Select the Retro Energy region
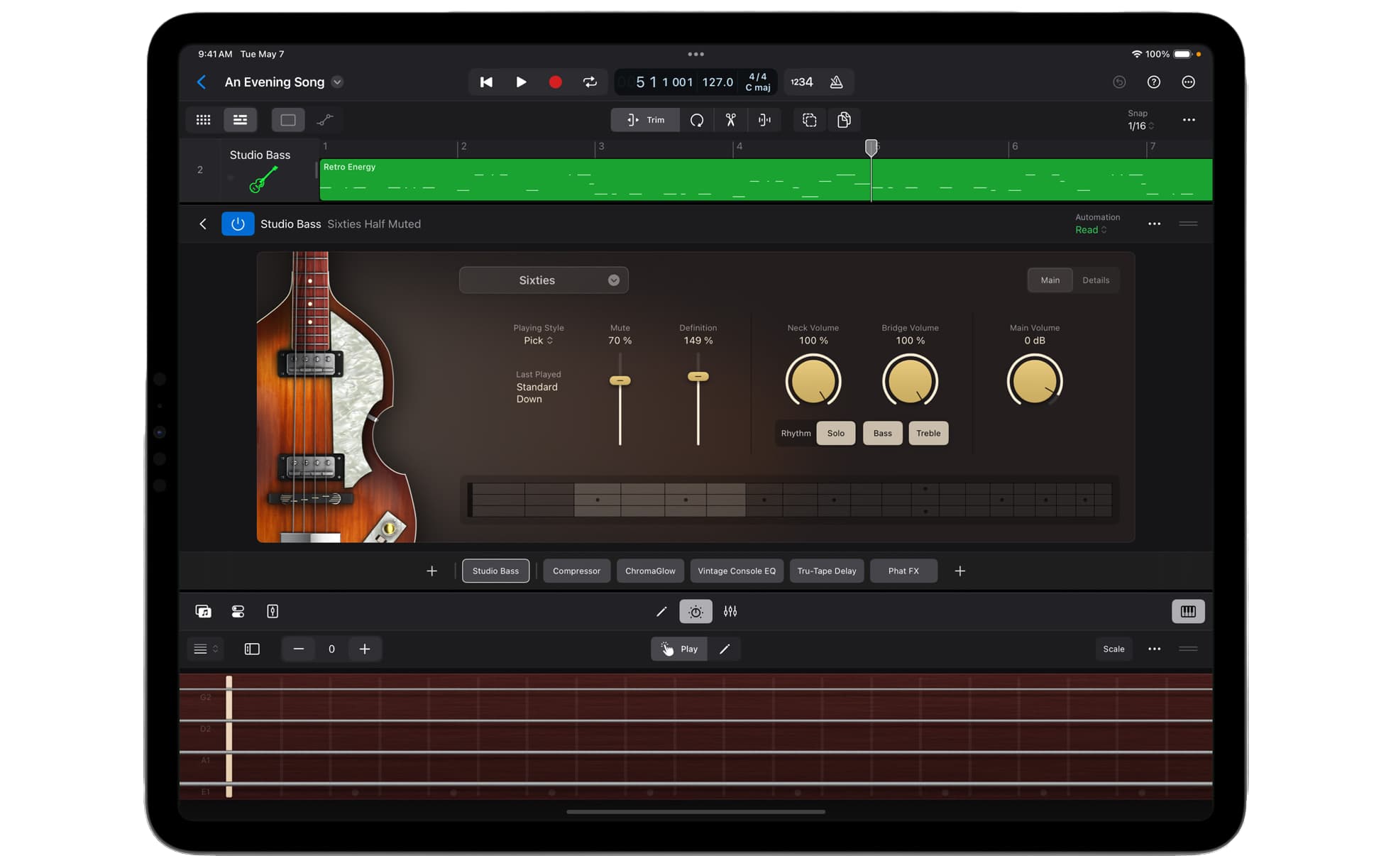The width and height of the screenshot is (1391, 868). click(x=766, y=180)
